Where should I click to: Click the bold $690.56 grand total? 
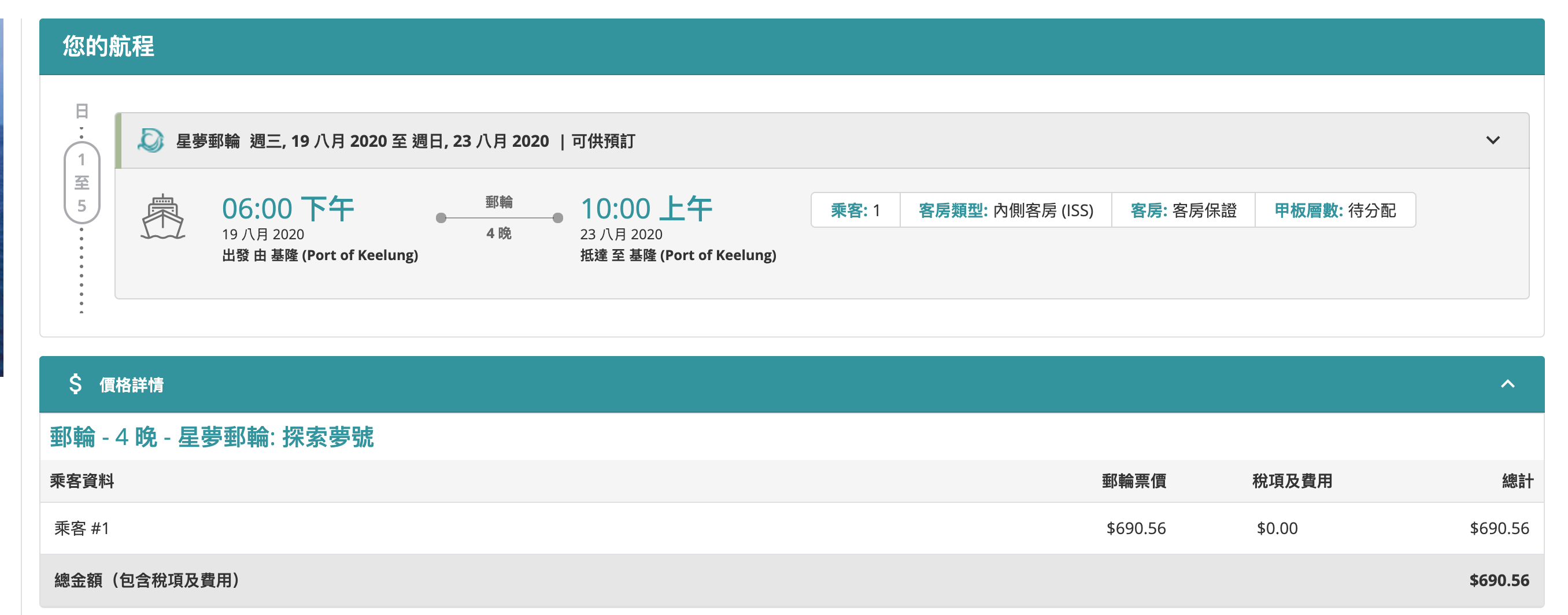1499,580
